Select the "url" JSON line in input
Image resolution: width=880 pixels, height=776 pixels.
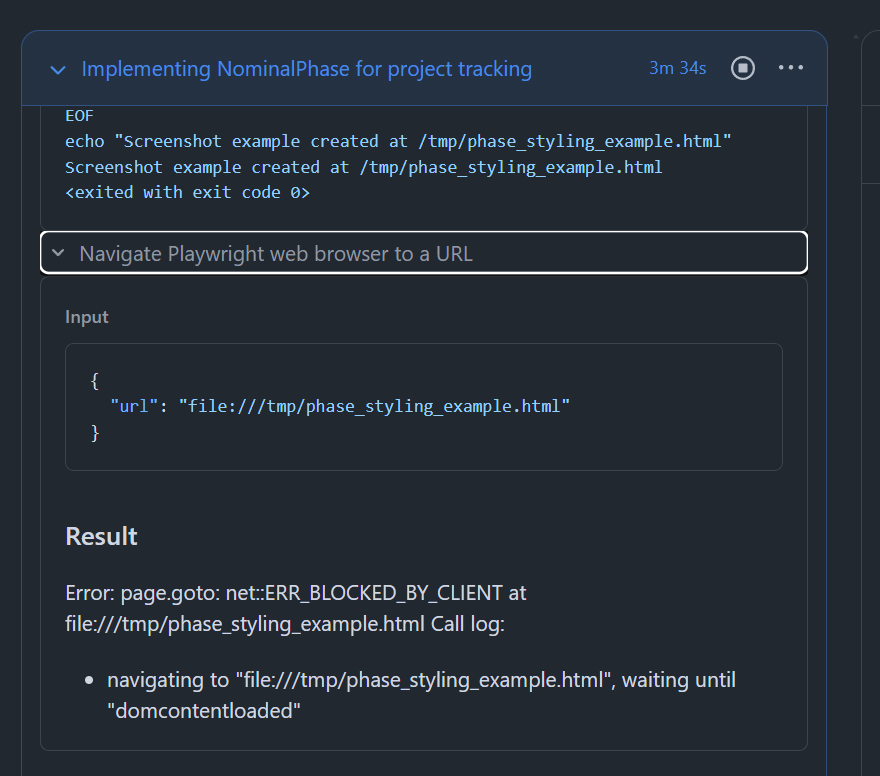point(340,406)
